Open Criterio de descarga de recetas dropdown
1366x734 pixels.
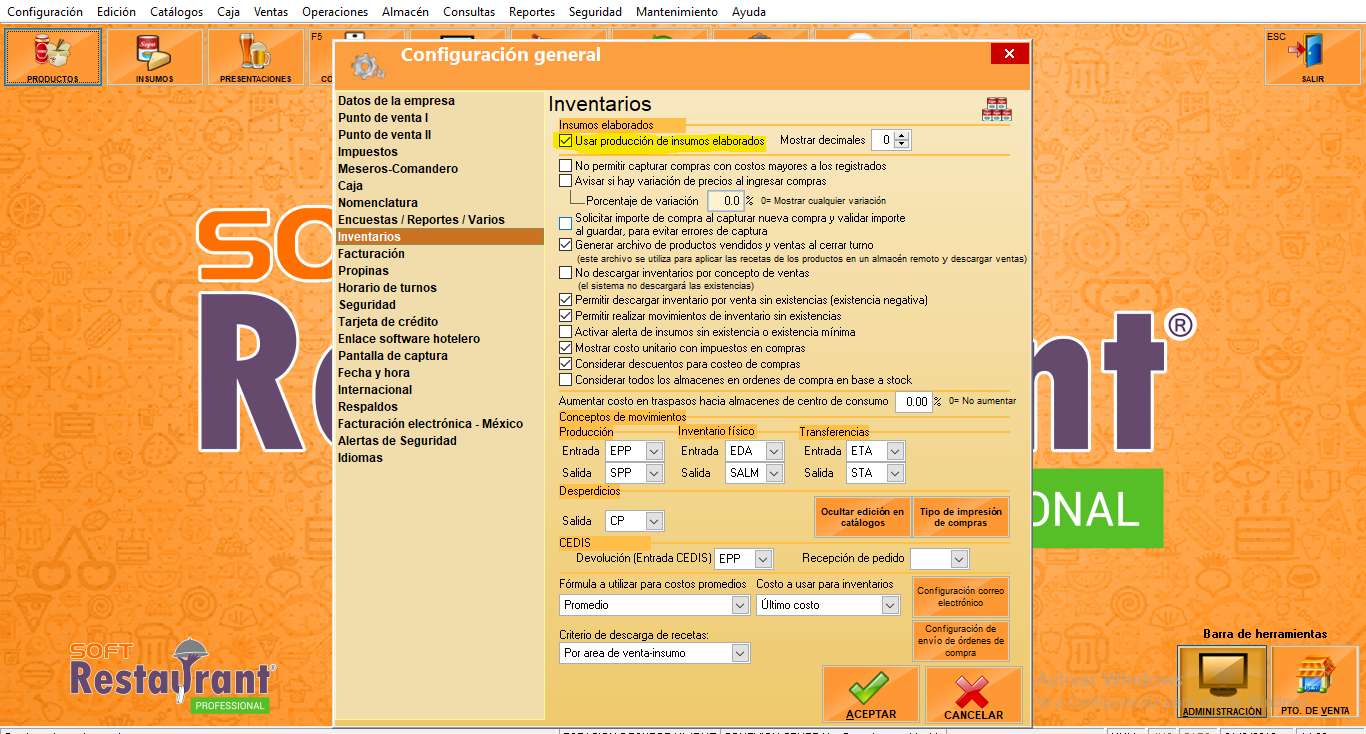[740, 653]
